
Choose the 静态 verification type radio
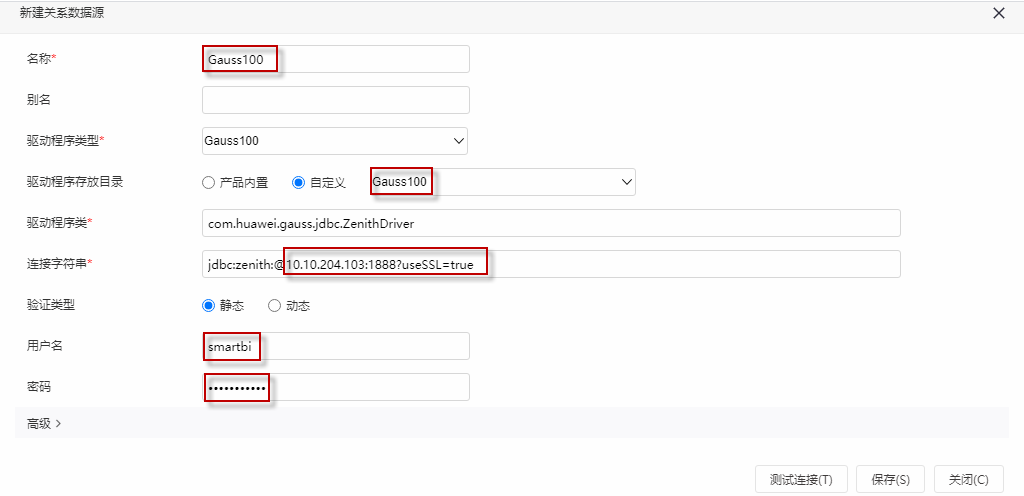pos(208,305)
